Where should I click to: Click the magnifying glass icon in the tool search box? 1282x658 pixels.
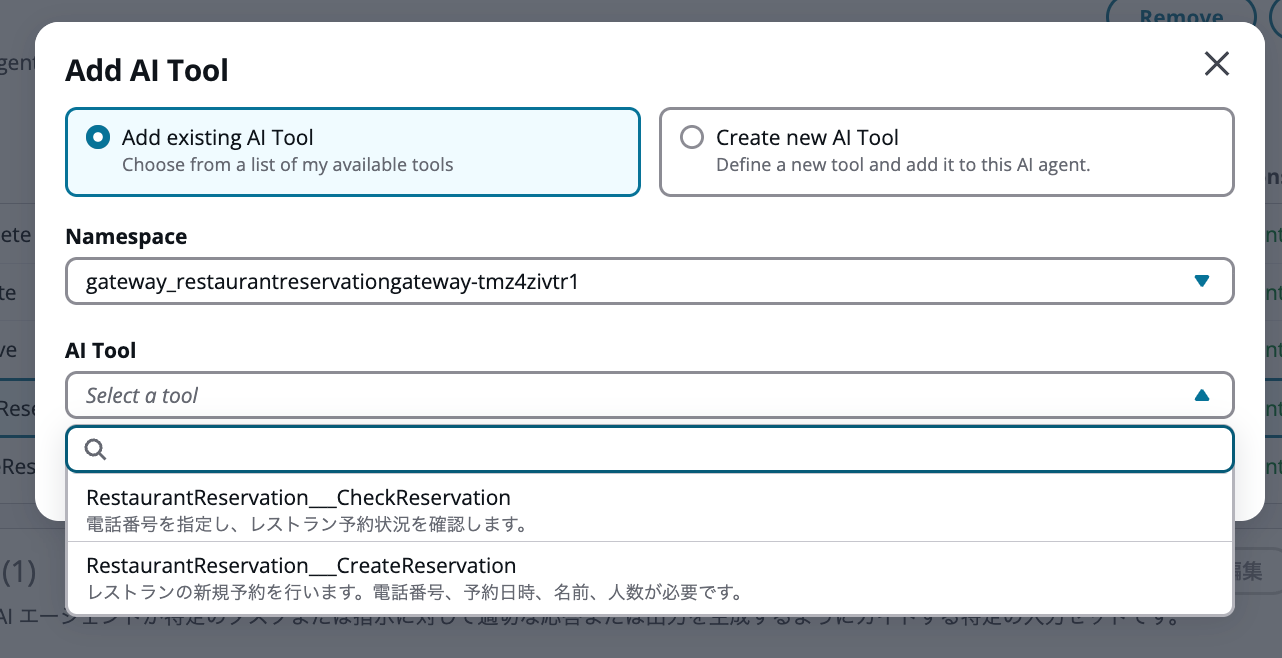coord(95,449)
